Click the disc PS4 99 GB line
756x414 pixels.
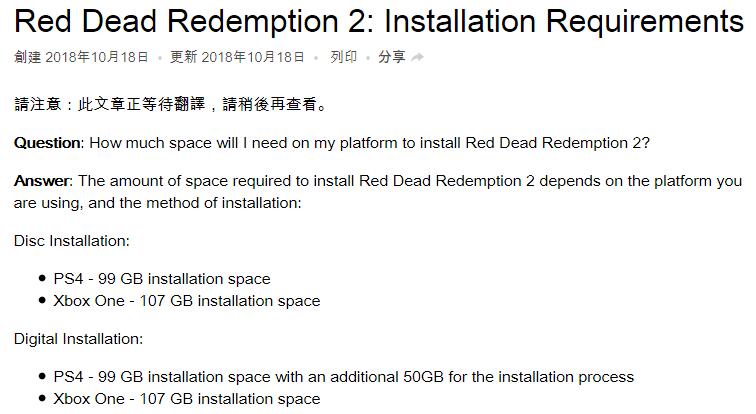click(x=162, y=279)
